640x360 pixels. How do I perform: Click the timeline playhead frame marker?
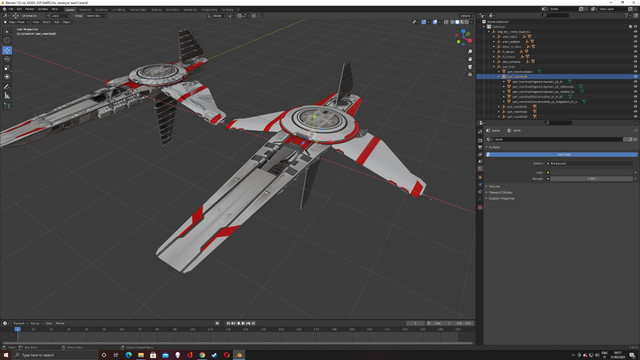tap(18, 329)
